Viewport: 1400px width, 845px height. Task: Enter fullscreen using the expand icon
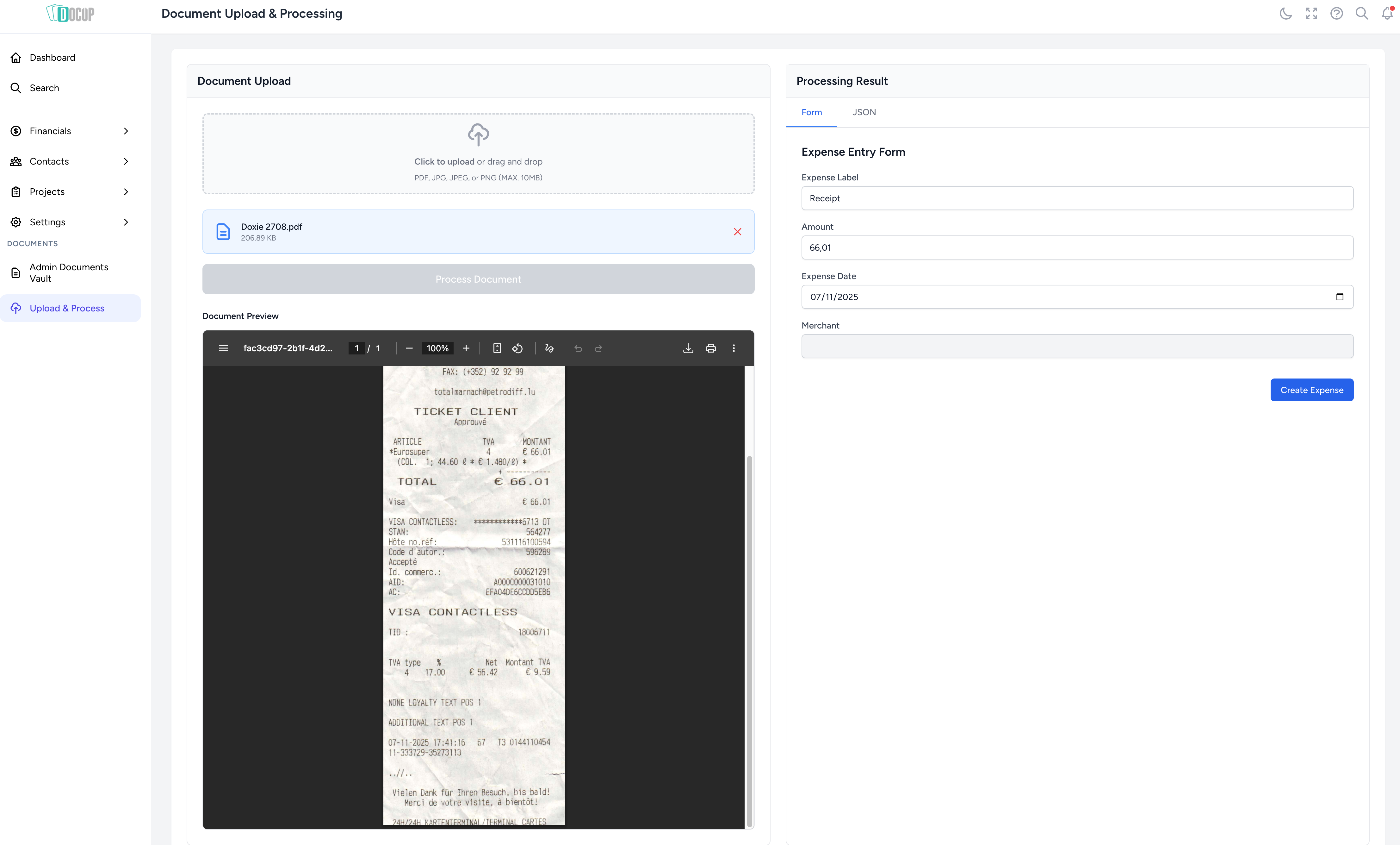click(x=1311, y=13)
